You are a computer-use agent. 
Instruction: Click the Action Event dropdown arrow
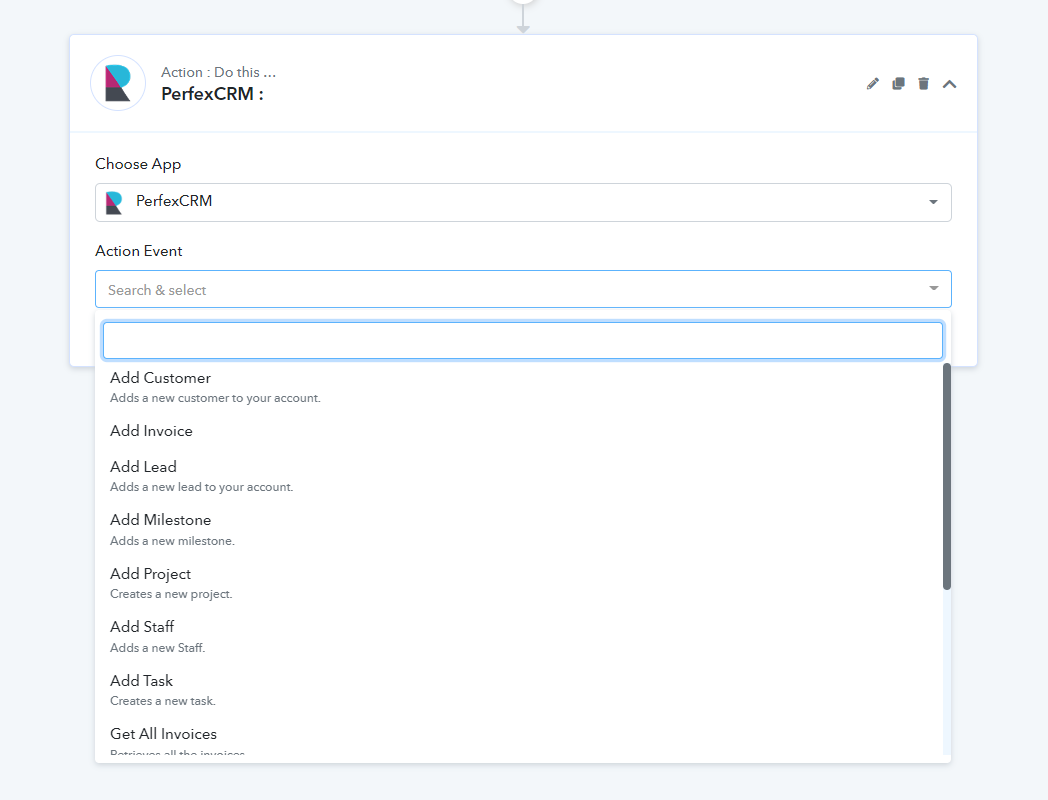point(934,288)
